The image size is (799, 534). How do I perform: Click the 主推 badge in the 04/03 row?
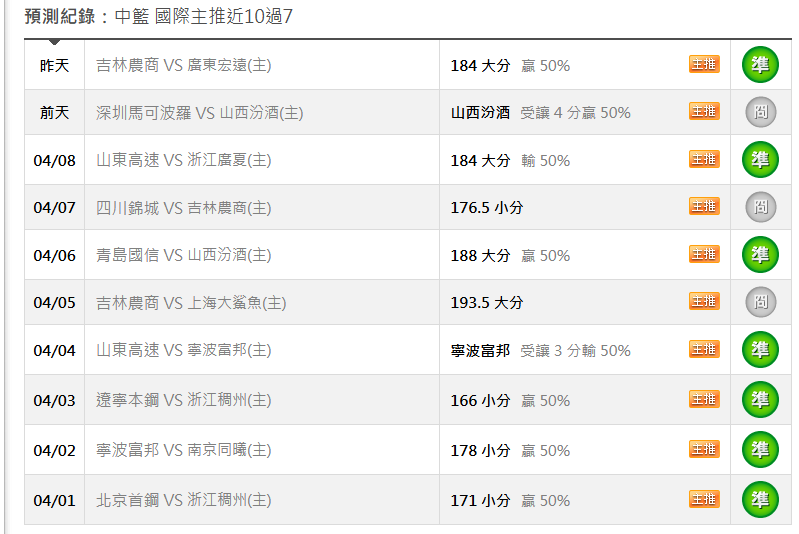pos(704,399)
